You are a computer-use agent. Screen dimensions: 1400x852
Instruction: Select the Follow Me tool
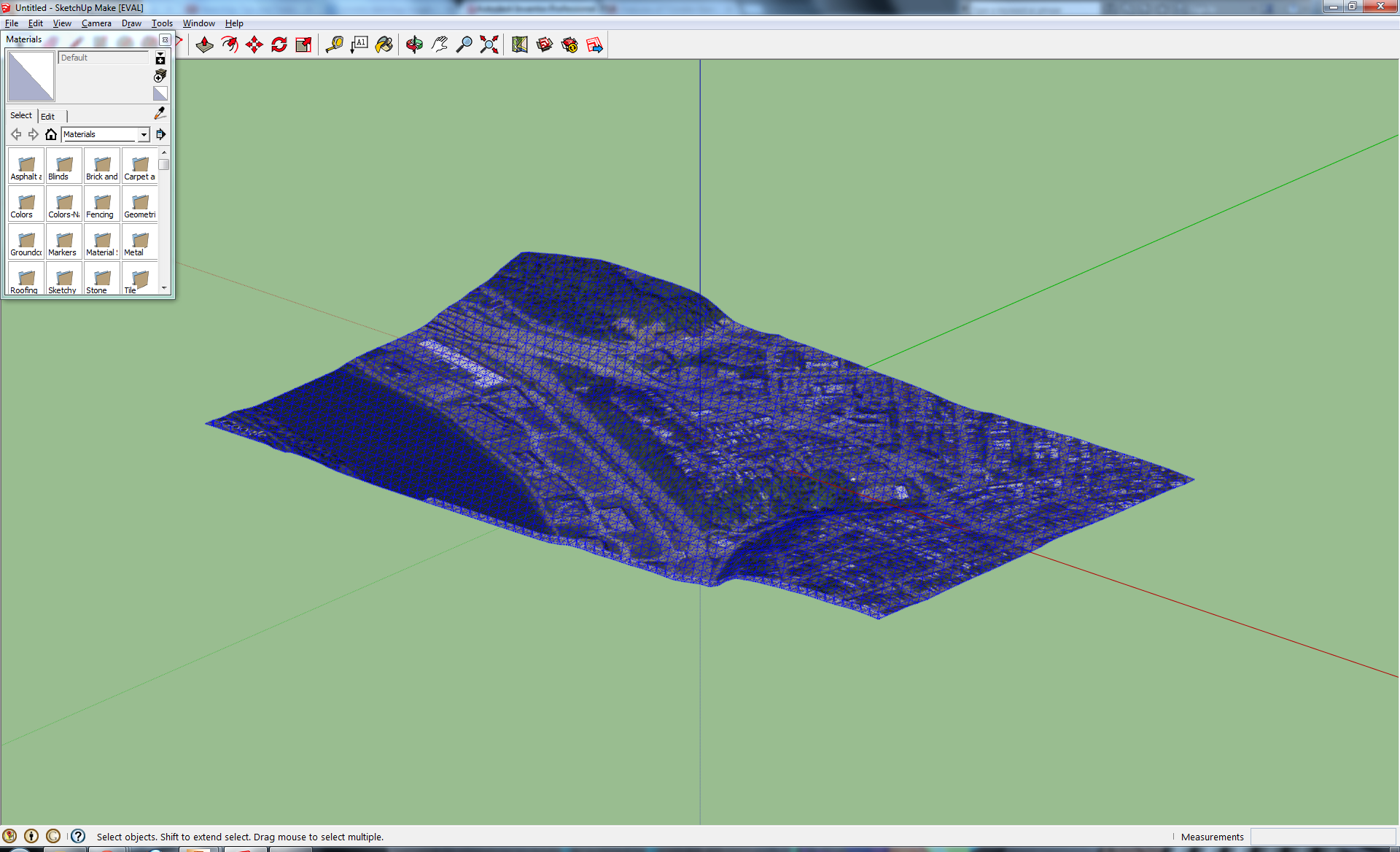click(x=230, y=45)
